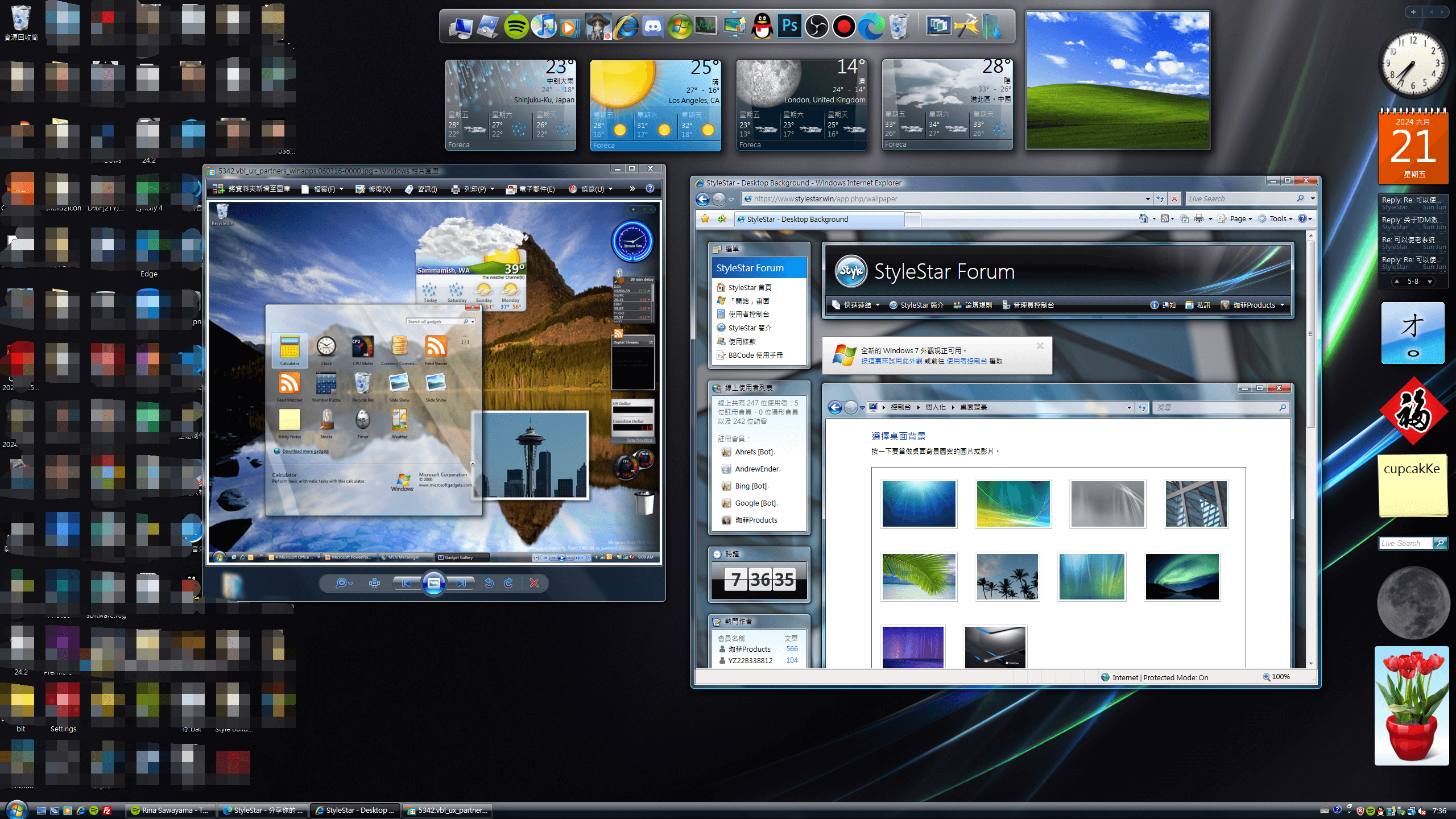Click BBCode 使用手冊 link in sidebar

click(755, 355)
